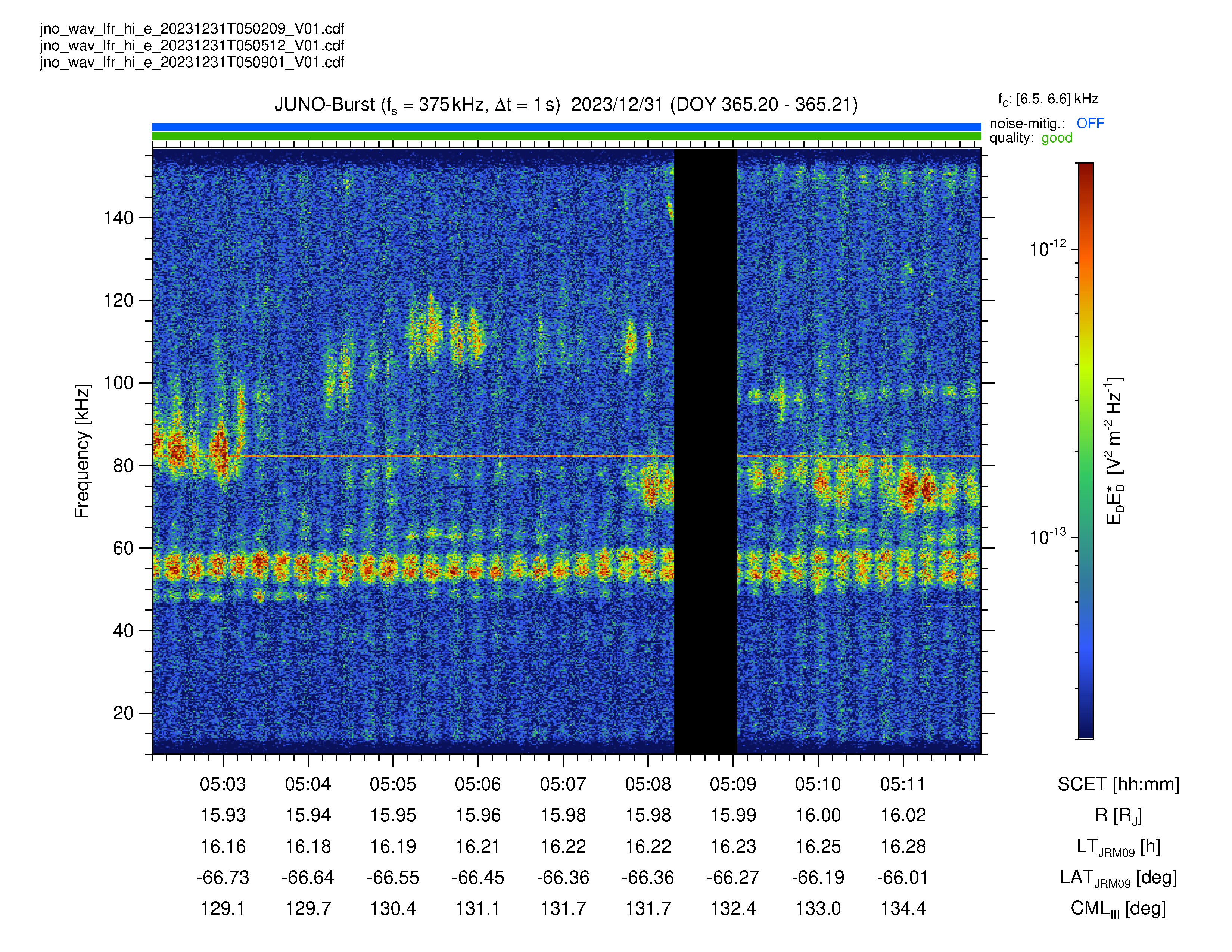Image resolution: width=1232 pixels, height=952 pixels.
Task: Click the 05:11 time axis label
Action: 903,784
